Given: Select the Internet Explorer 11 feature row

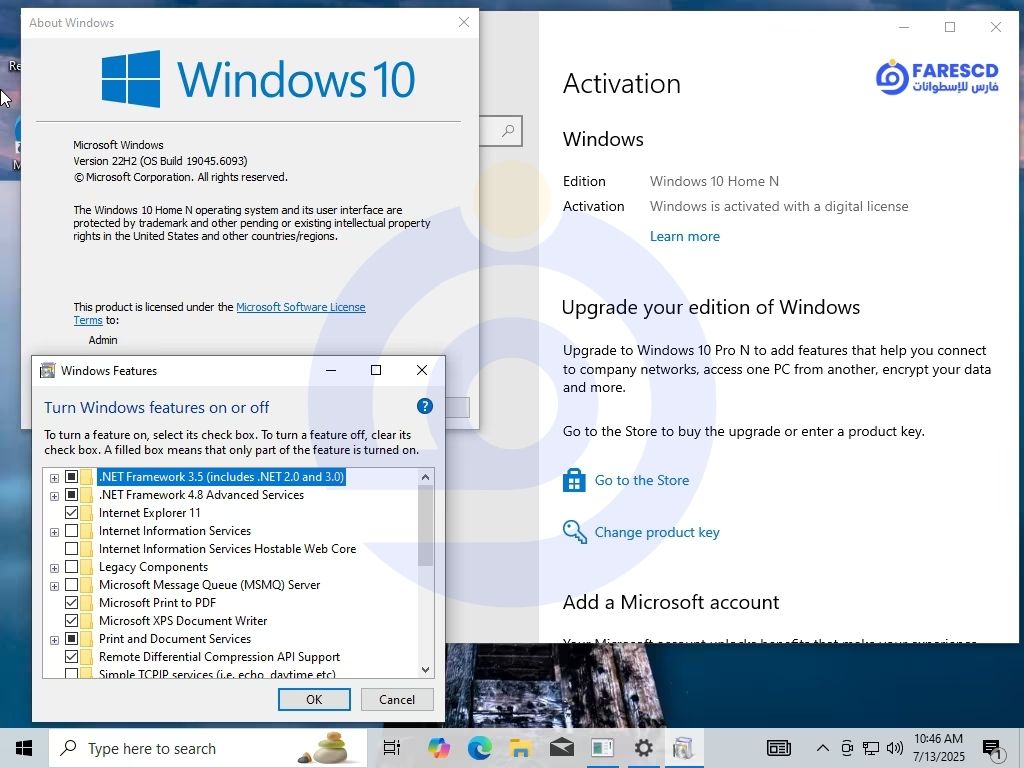Looking at the screenshot, I should point(150,513).
